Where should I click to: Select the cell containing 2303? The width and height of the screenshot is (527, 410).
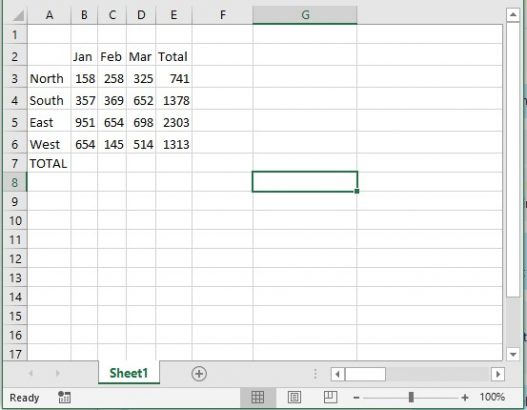coord(174,122)
